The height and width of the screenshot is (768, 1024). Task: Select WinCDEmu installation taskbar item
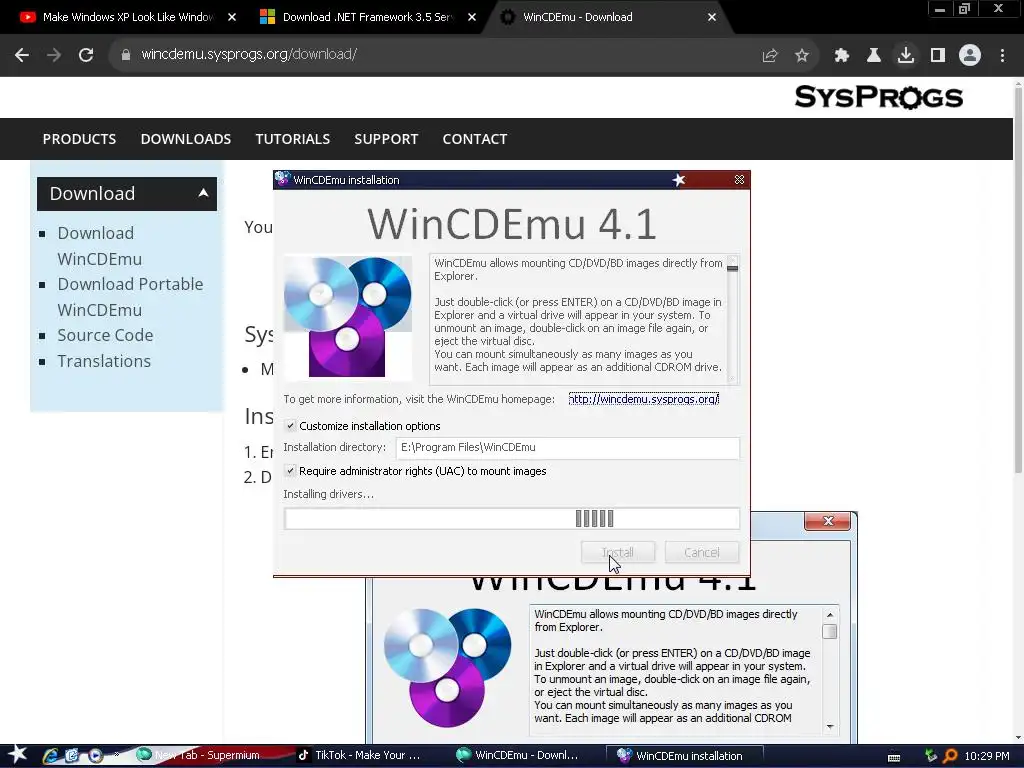tap(684, 756)
